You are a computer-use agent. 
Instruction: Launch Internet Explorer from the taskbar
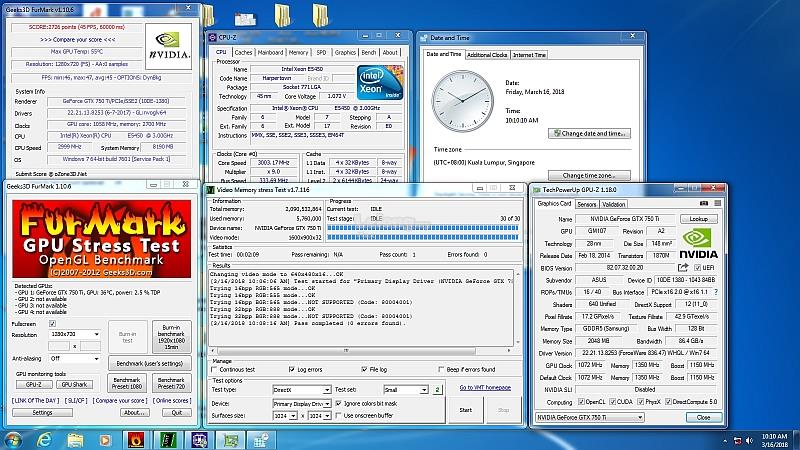44,440
